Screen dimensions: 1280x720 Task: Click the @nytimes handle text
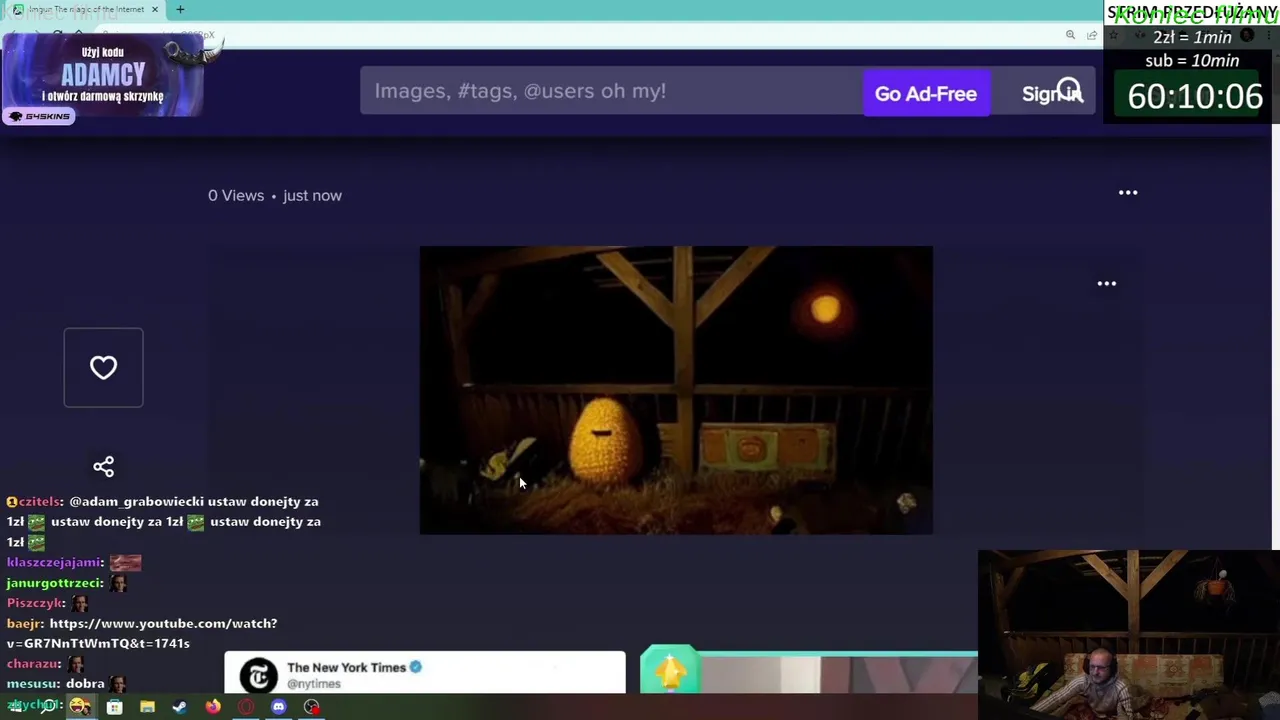(x=314, y=684)
